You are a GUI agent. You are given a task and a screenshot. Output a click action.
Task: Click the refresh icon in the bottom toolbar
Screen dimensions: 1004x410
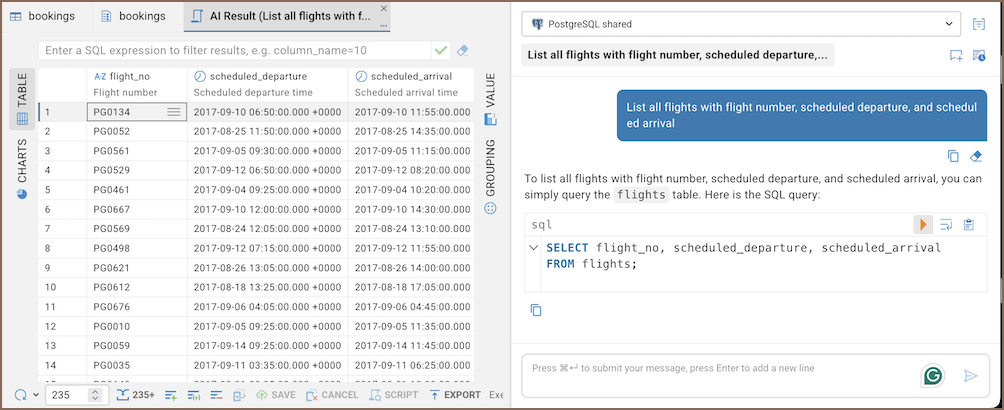tap(20, 395)
